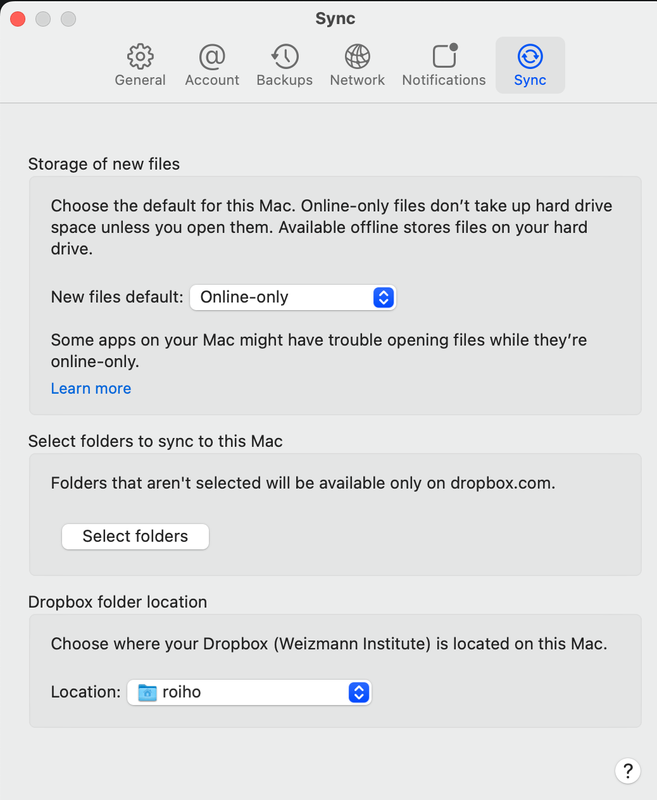Open the General gear icon
Screen dimensions: 657x800
pos(140,56)
